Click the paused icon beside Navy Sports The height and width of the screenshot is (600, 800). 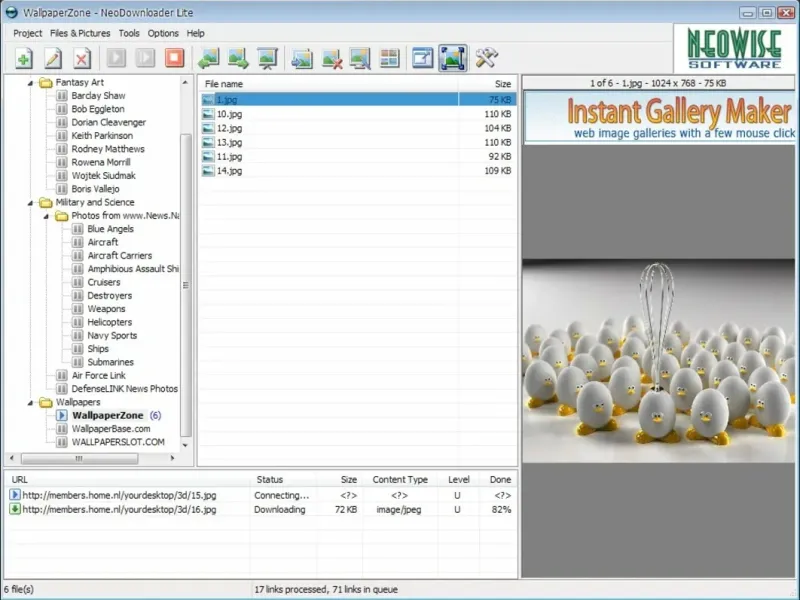78,336
